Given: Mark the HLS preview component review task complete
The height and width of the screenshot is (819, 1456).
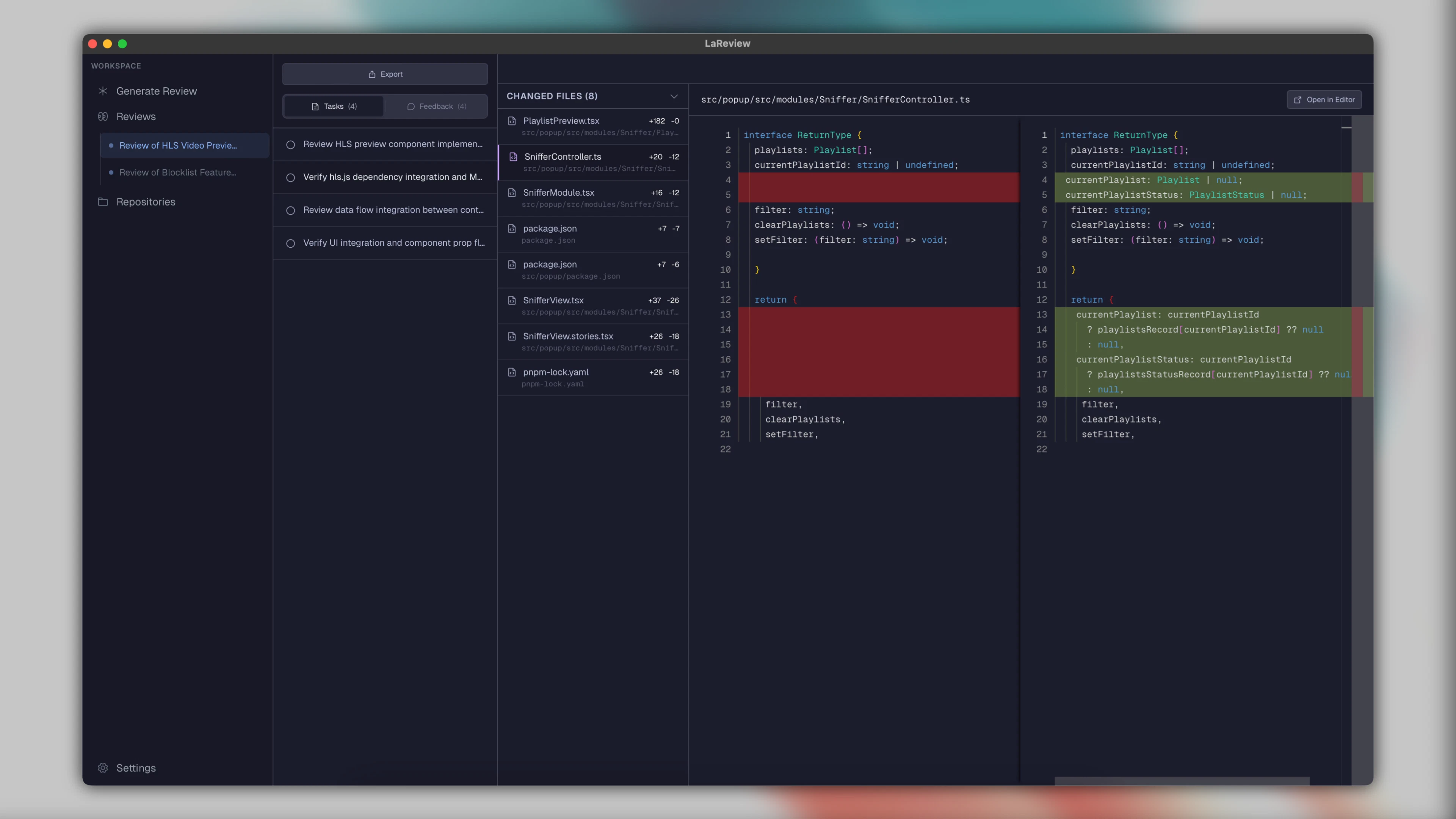Looking at the screenshot, I should pos(291,145).
